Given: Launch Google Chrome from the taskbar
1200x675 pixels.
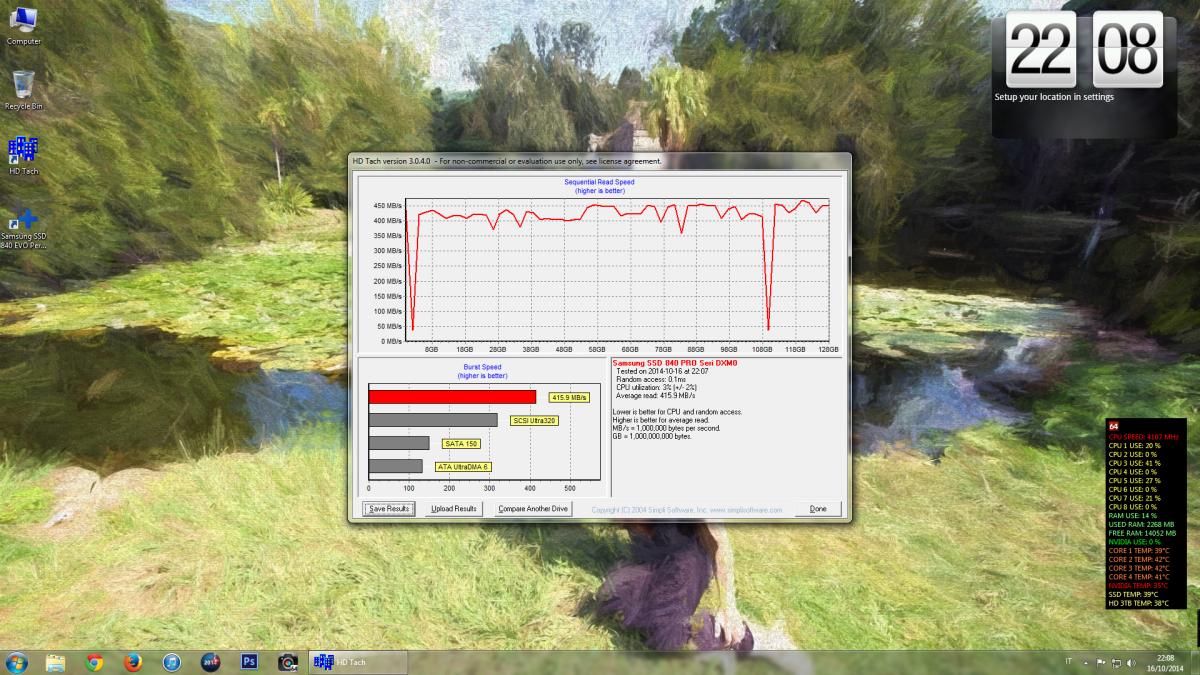Looking at the screenshot, I should click(95, 662).
